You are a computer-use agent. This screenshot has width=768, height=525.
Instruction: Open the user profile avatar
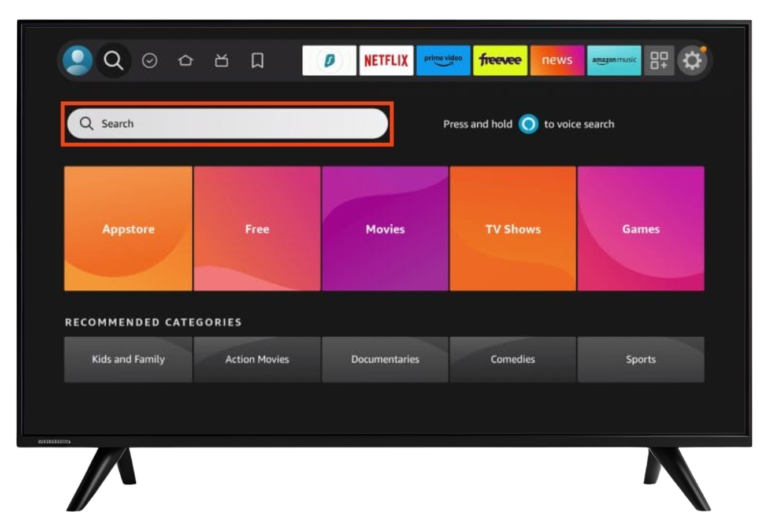(x=77, y=61)
